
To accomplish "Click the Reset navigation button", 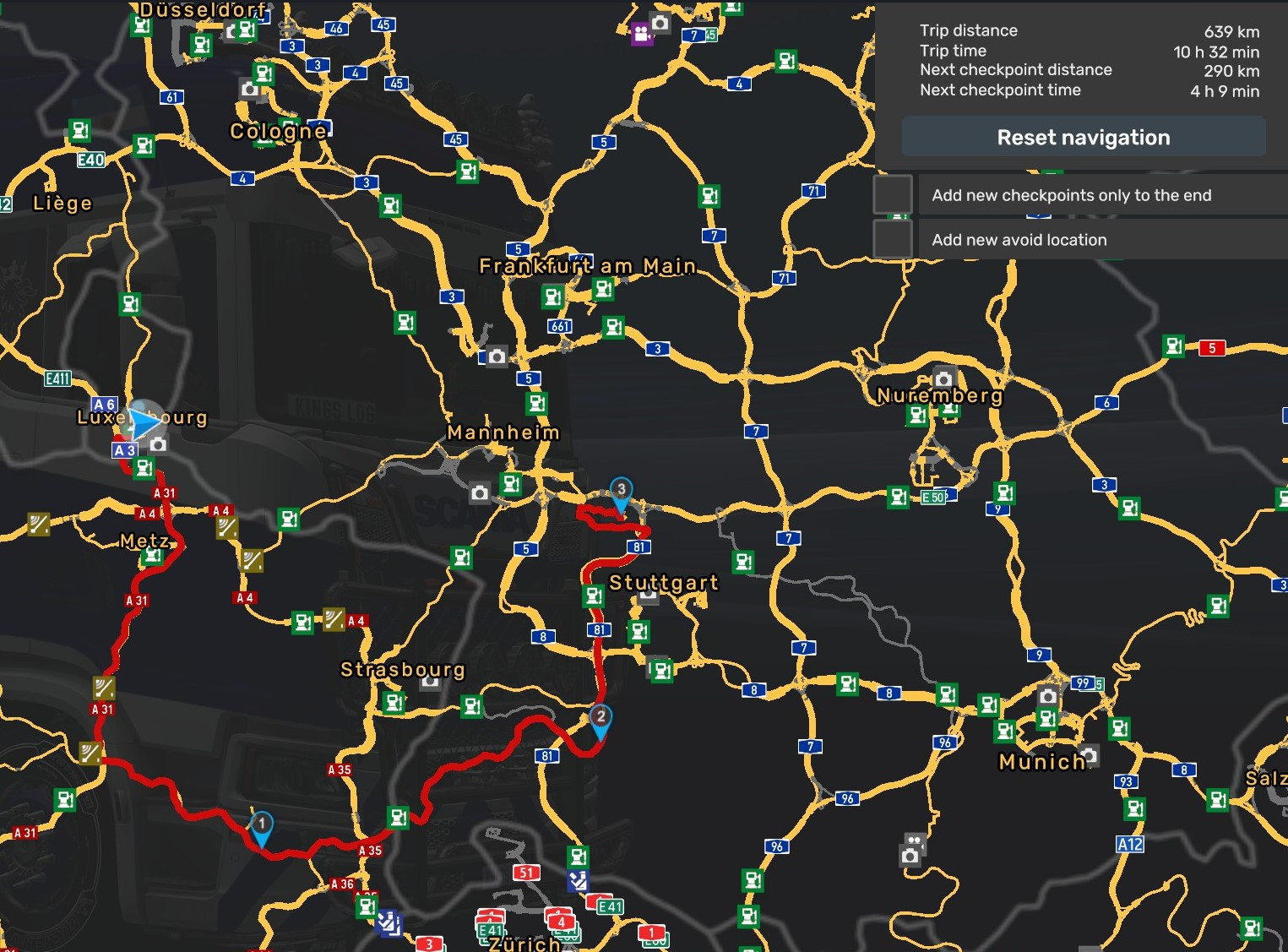I will pyautogui.click(x=1083, y=138).
